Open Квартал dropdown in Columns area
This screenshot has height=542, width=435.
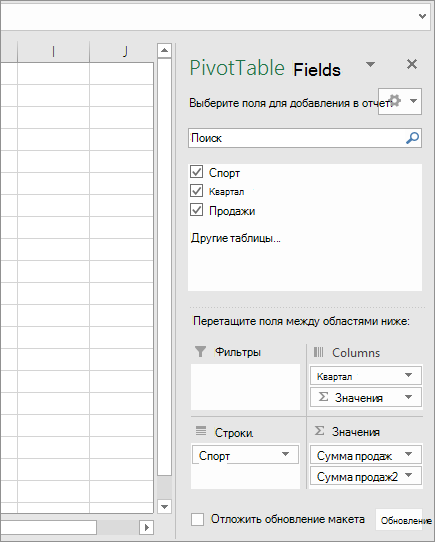408,375
